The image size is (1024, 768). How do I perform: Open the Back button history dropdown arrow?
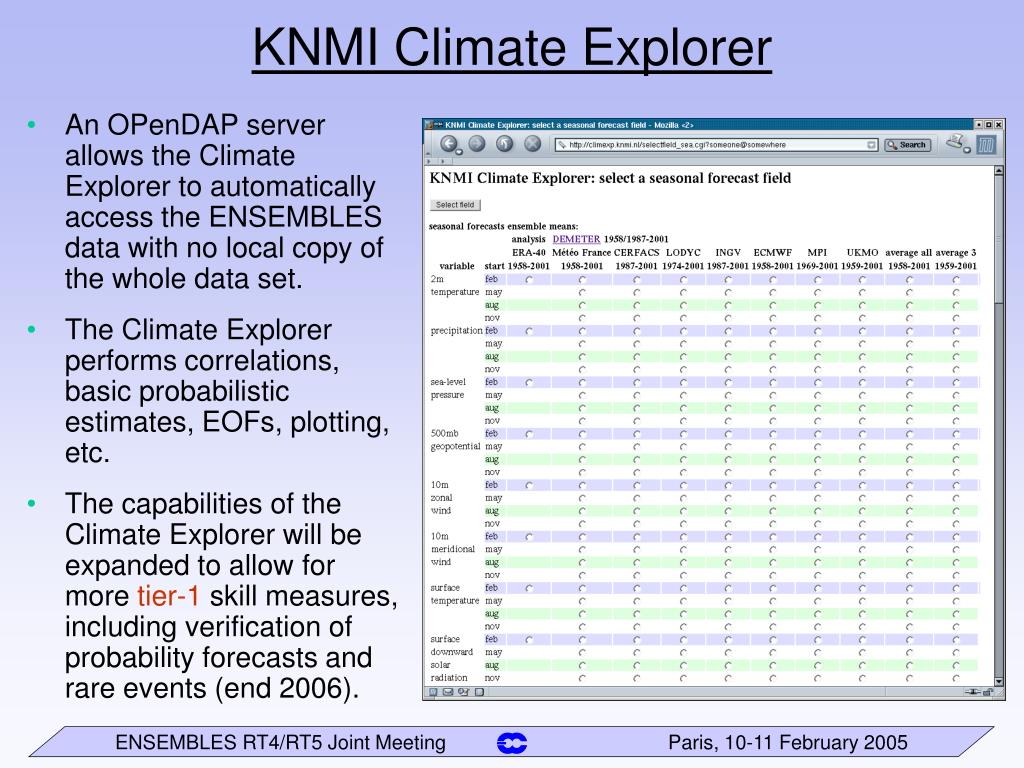tap(459, 152)
